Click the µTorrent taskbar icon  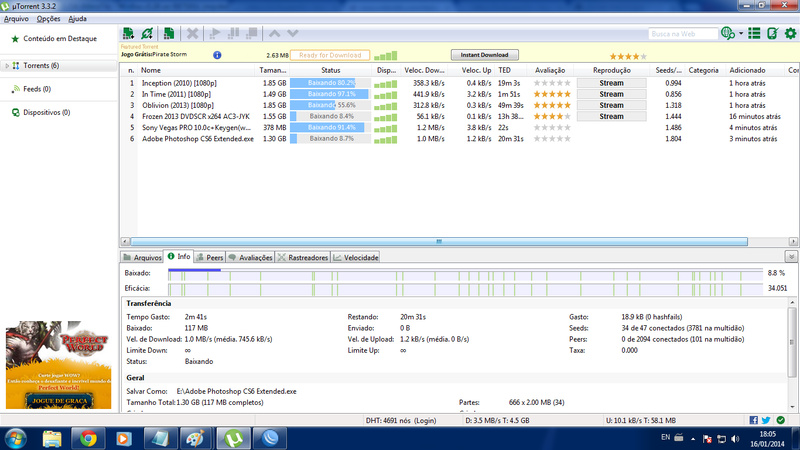point(234,439)
